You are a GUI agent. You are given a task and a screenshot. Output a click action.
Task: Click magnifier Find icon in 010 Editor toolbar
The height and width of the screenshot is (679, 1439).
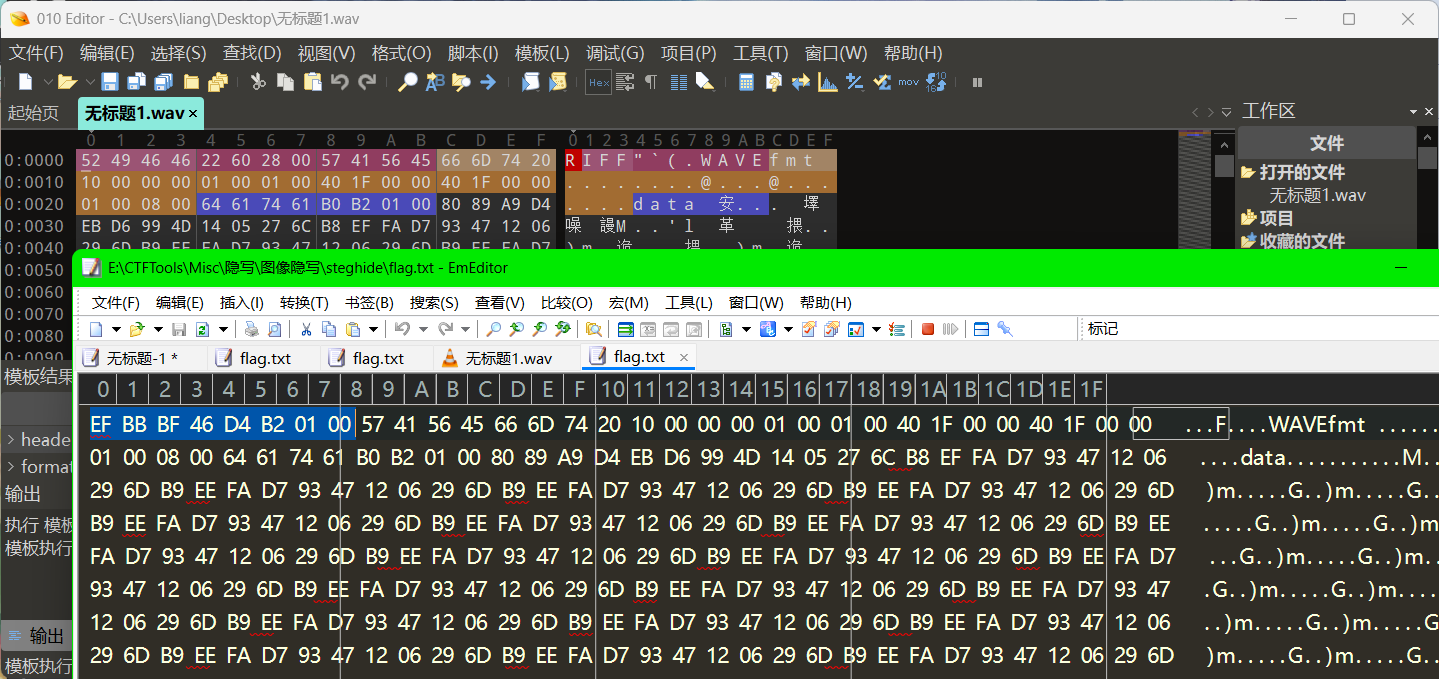(407, 82)
